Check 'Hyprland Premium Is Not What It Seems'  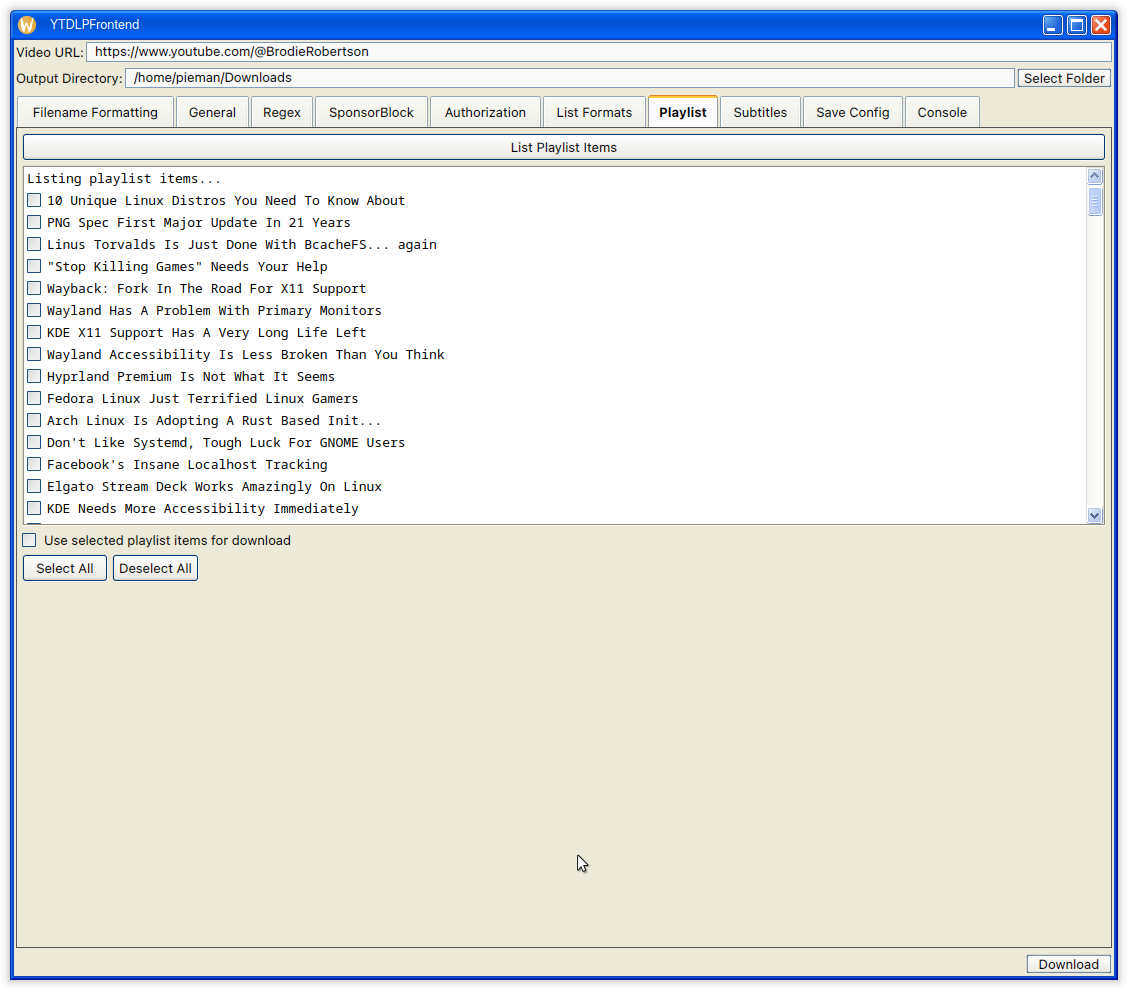point(34,376)
